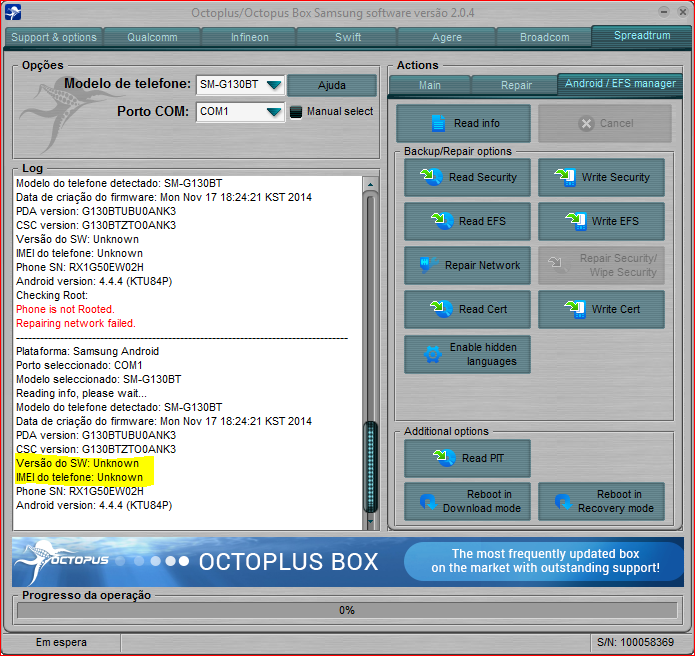Click the 'Repairing network failed.' log line
695x656 pixels.
[x=76, y=323]
